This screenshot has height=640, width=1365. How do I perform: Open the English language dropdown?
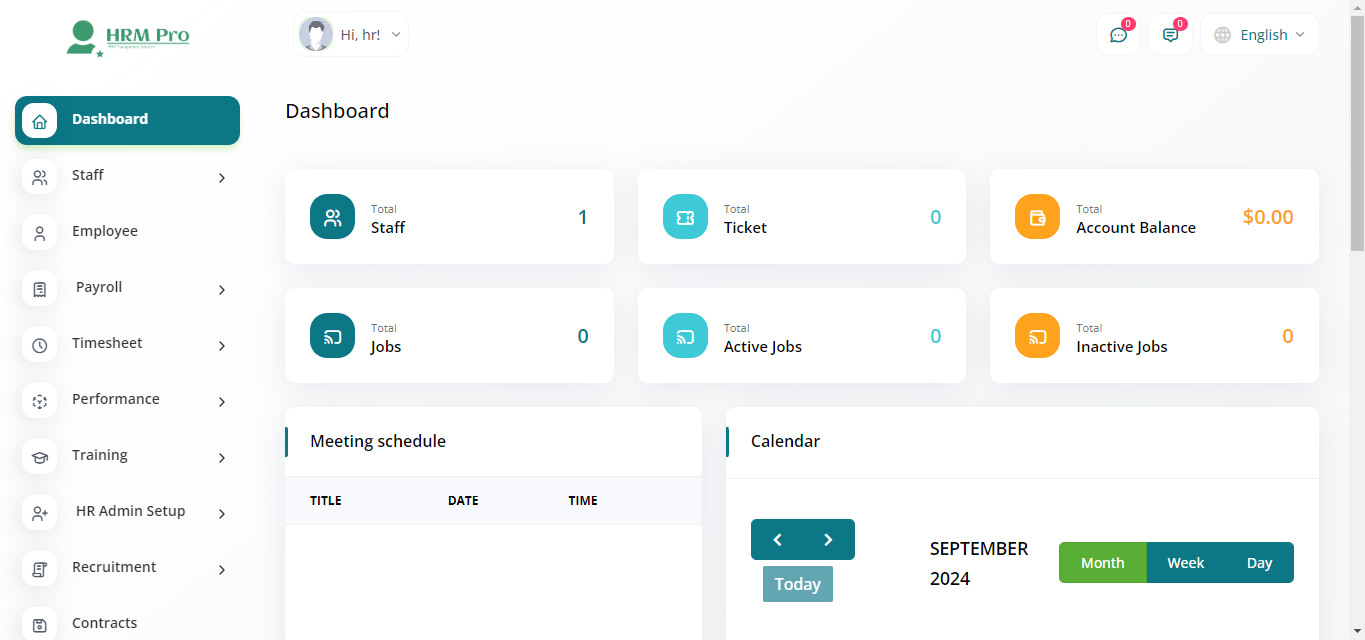[x=1259, y=35]
